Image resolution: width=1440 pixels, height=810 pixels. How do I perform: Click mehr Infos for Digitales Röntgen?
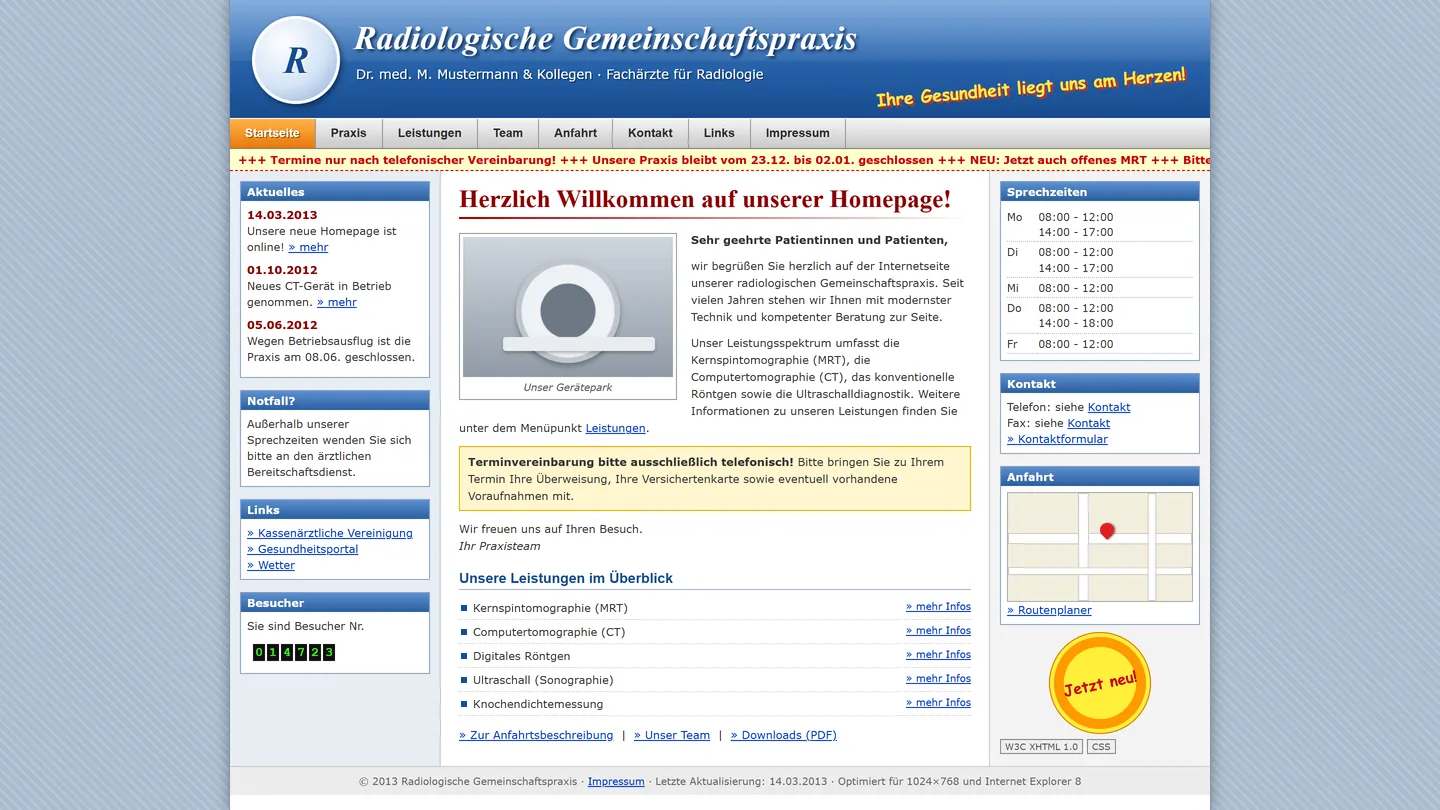(938, 655)
